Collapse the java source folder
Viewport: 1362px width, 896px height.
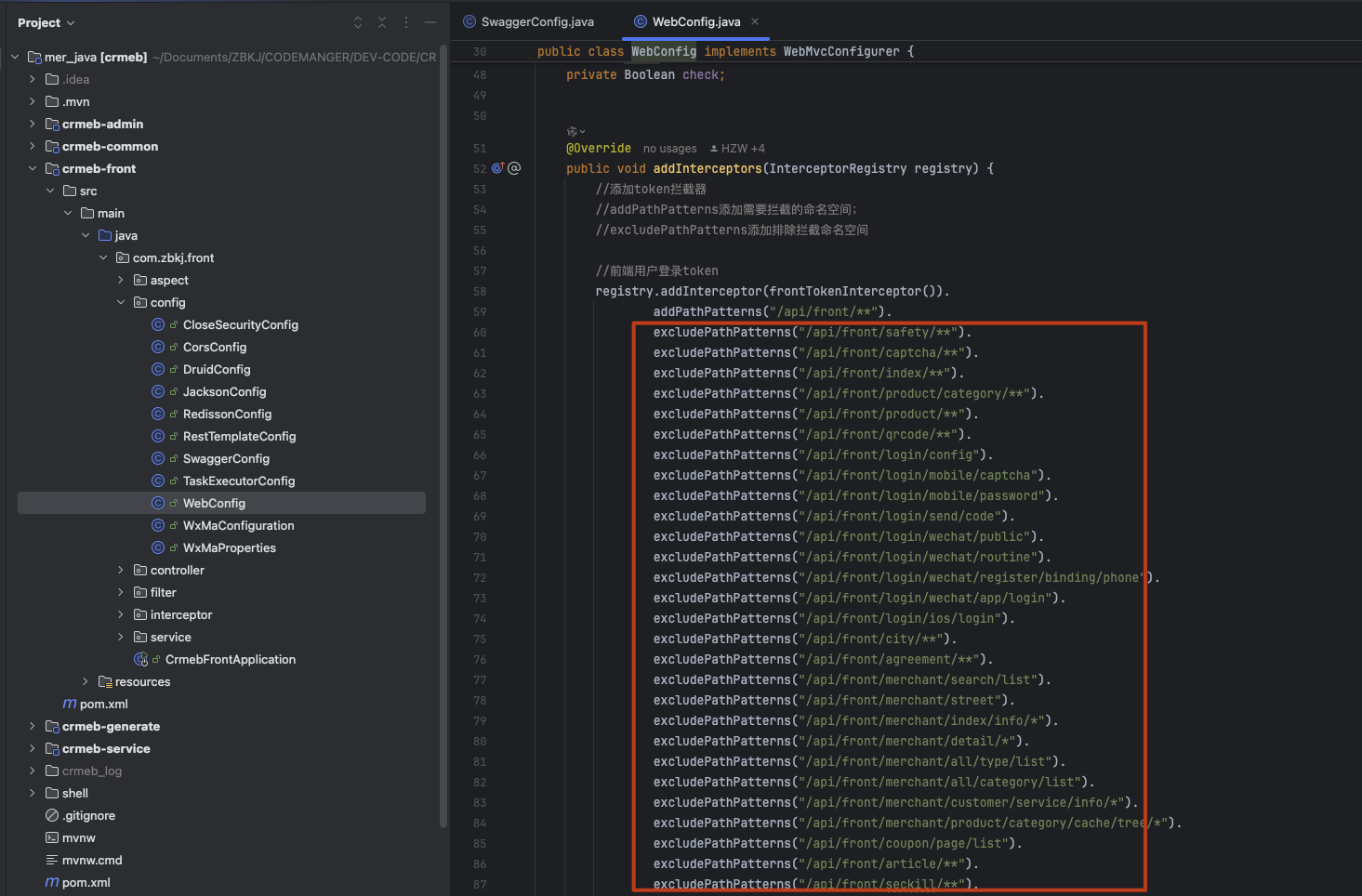[x=86, y=235]
